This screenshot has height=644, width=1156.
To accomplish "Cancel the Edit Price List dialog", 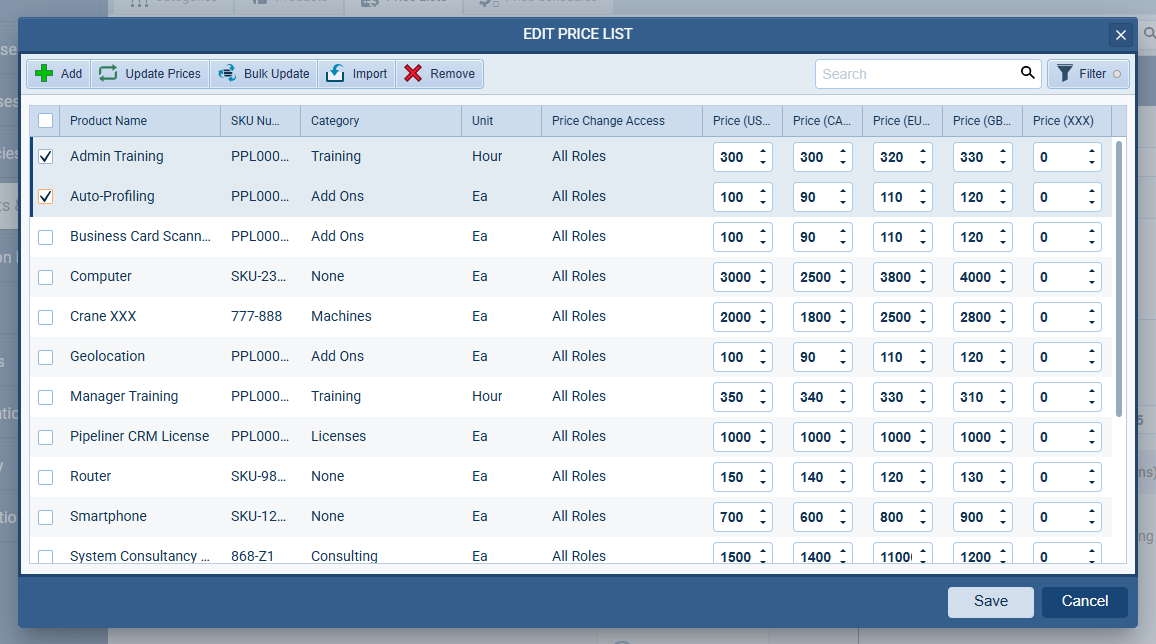I will pyautogui.click(x=1084, y=601).
